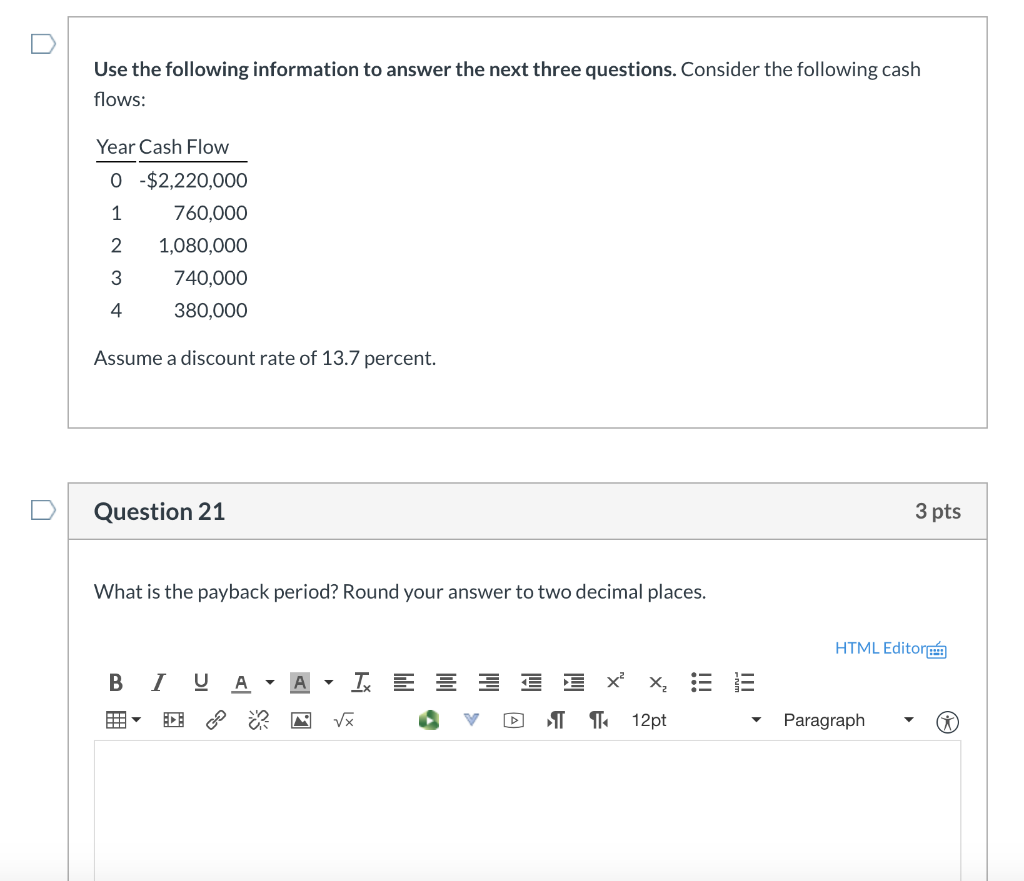The height and width of the screenshot is (881, 1024).
Task: Open the Embed Image tool
Action: click(301, 719)
